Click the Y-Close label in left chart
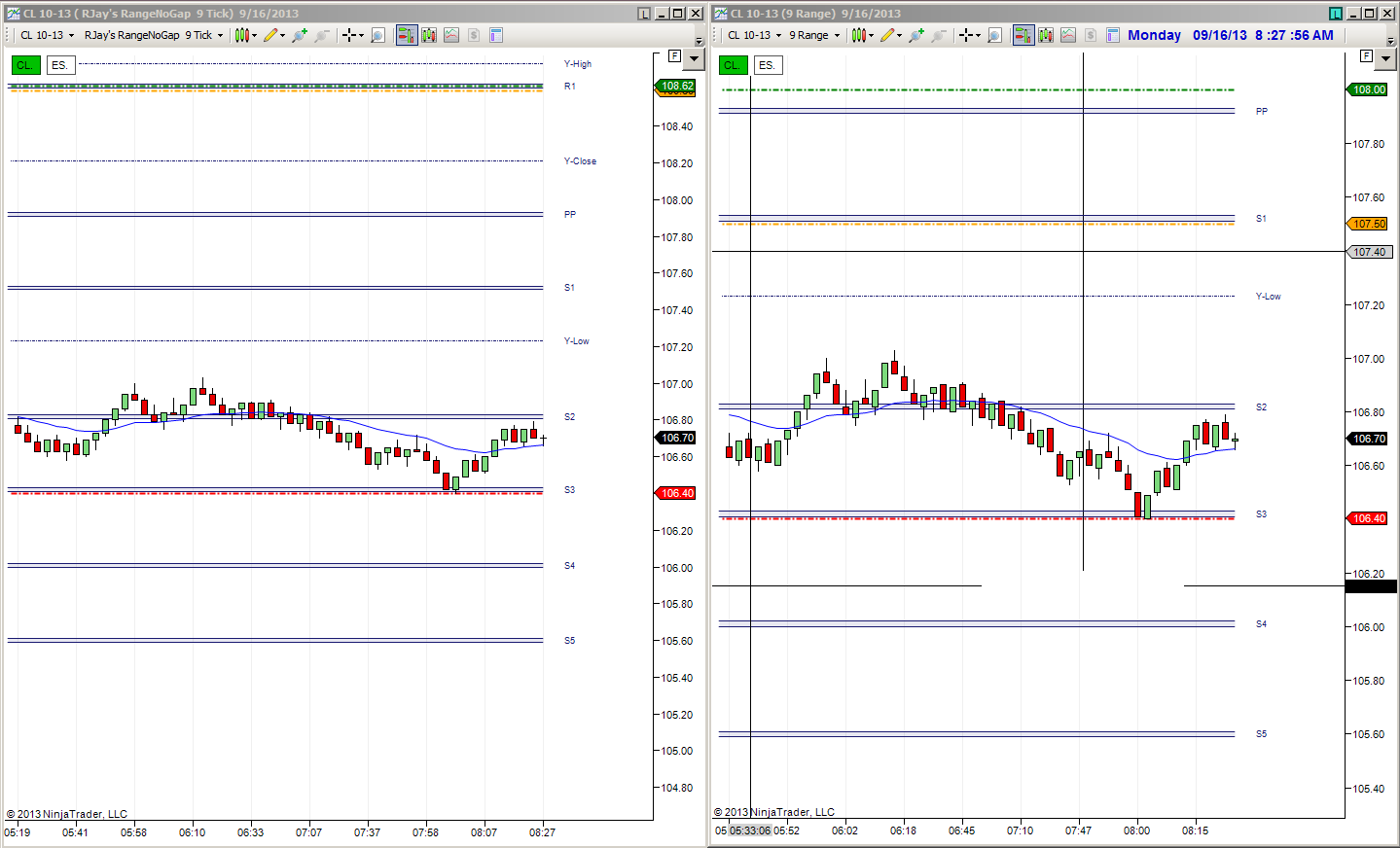Image resolution: width=1400 pixels, height=848 pixels. click(x=580, y=161)
